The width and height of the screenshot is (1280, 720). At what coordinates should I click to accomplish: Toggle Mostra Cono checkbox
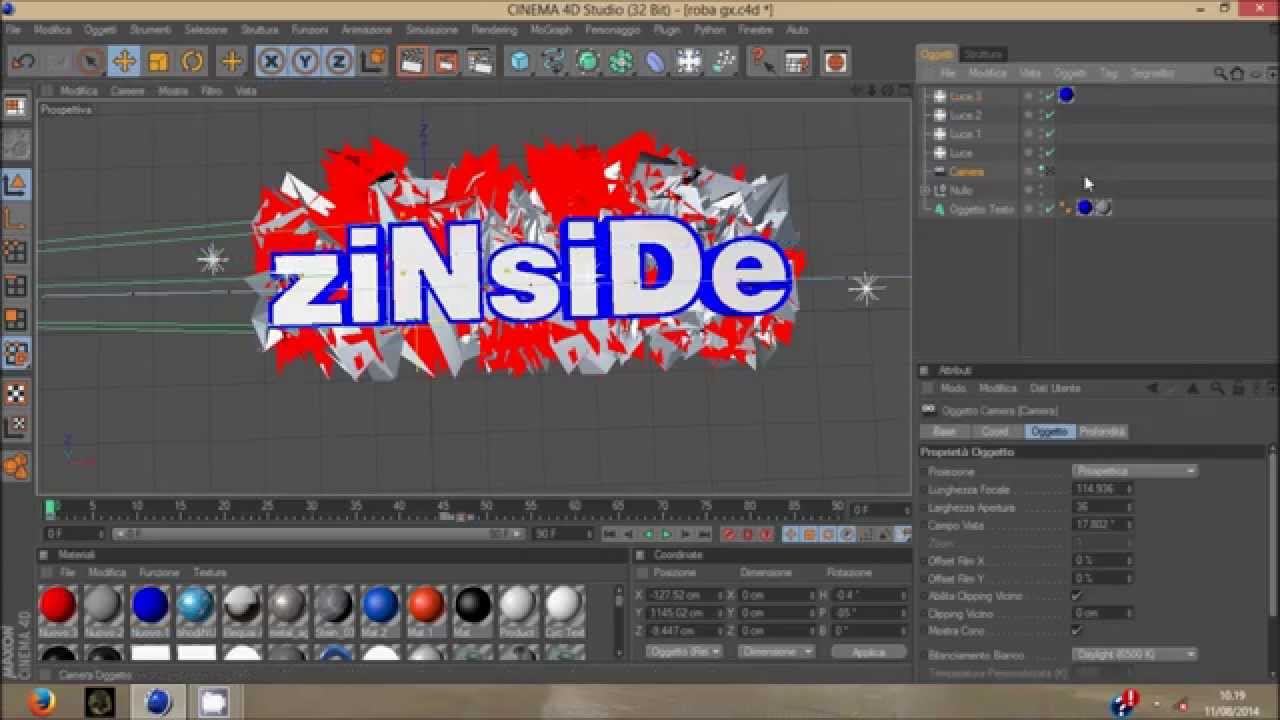(x=1077, y=631)
